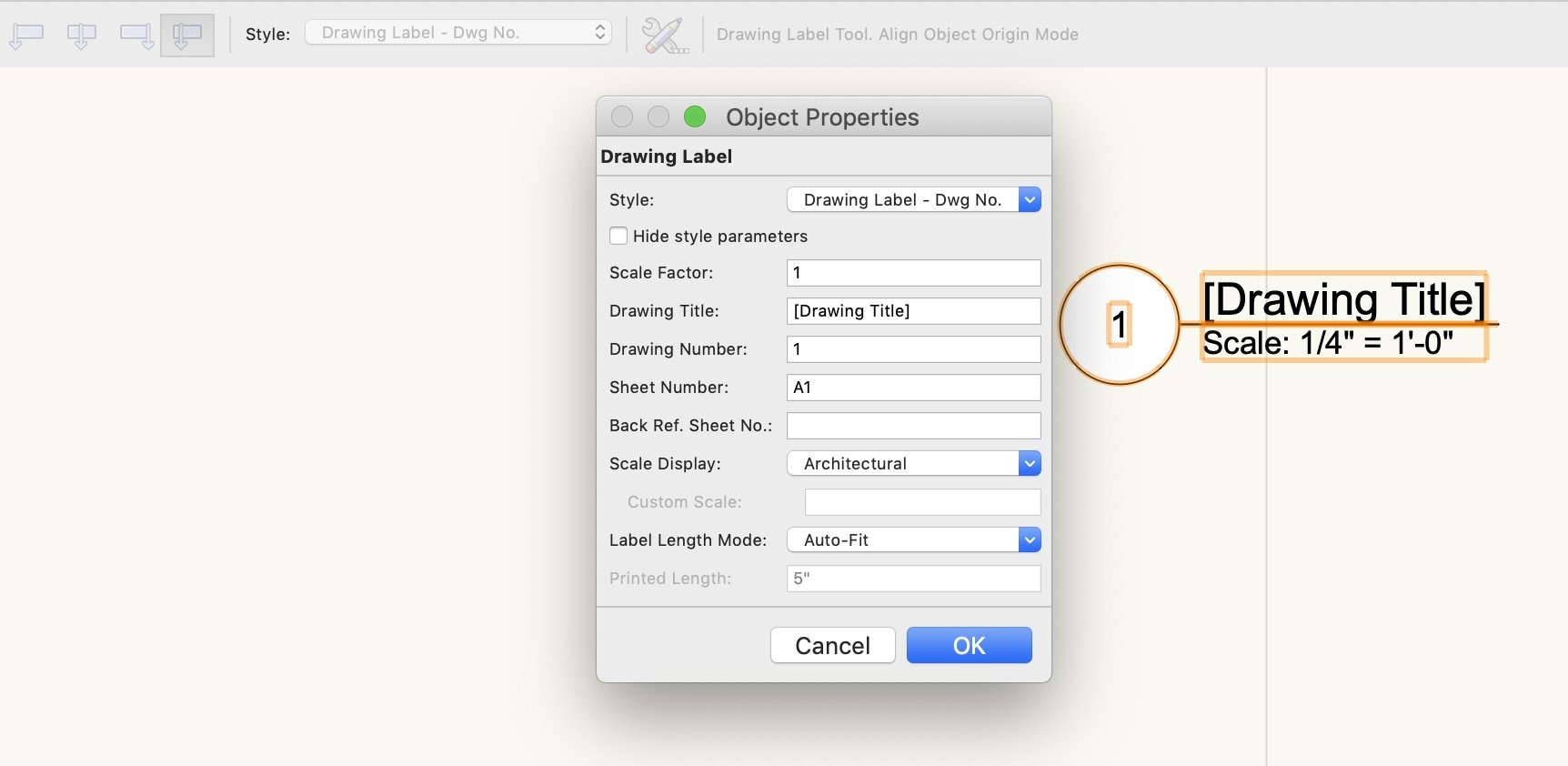This screenshot has width=1568, height=766.
Task: Select the Align Object Origin mode icon
Action: 187,35
